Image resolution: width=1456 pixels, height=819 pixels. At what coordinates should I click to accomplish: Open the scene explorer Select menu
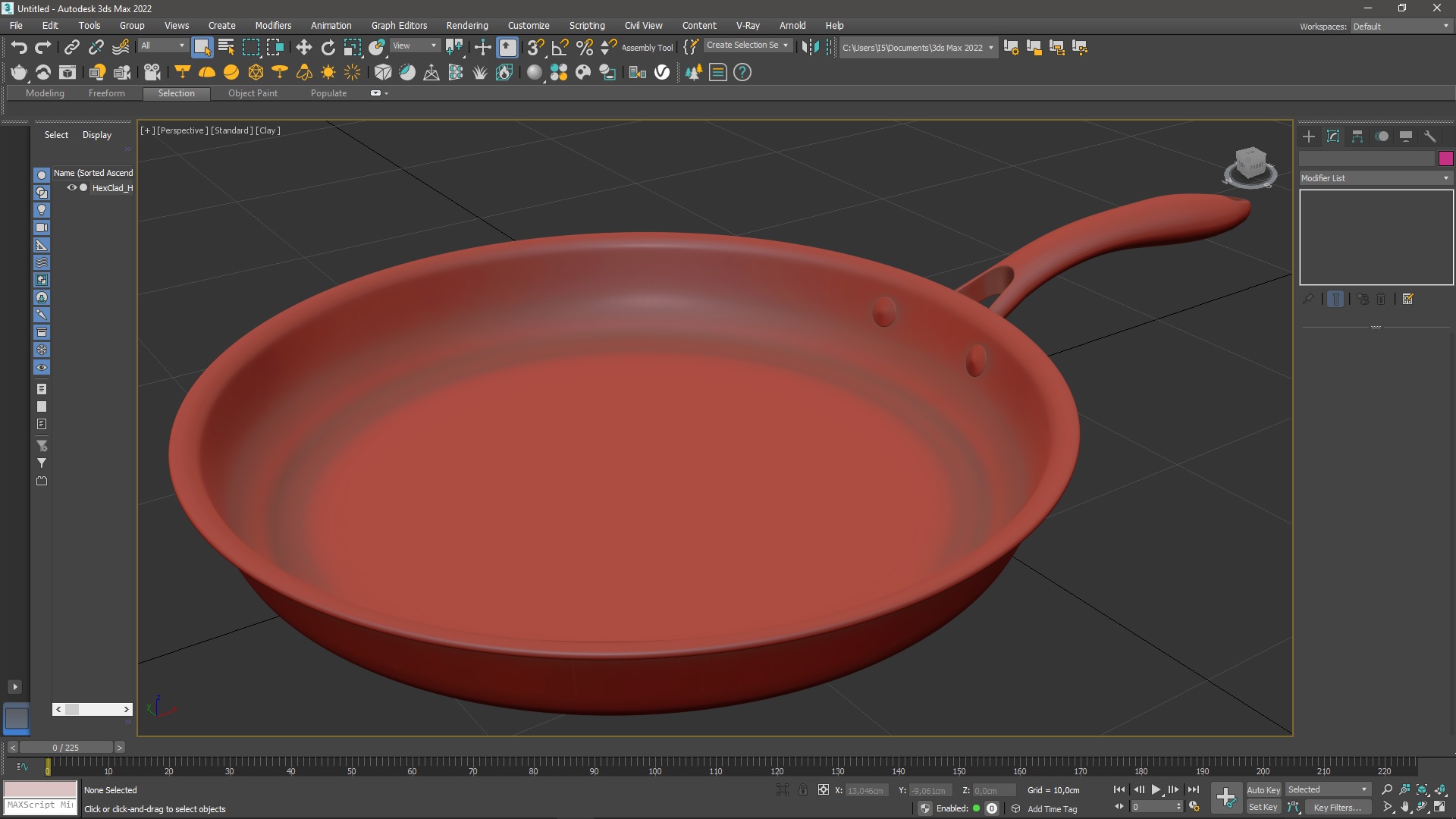(x=56, y=135)
